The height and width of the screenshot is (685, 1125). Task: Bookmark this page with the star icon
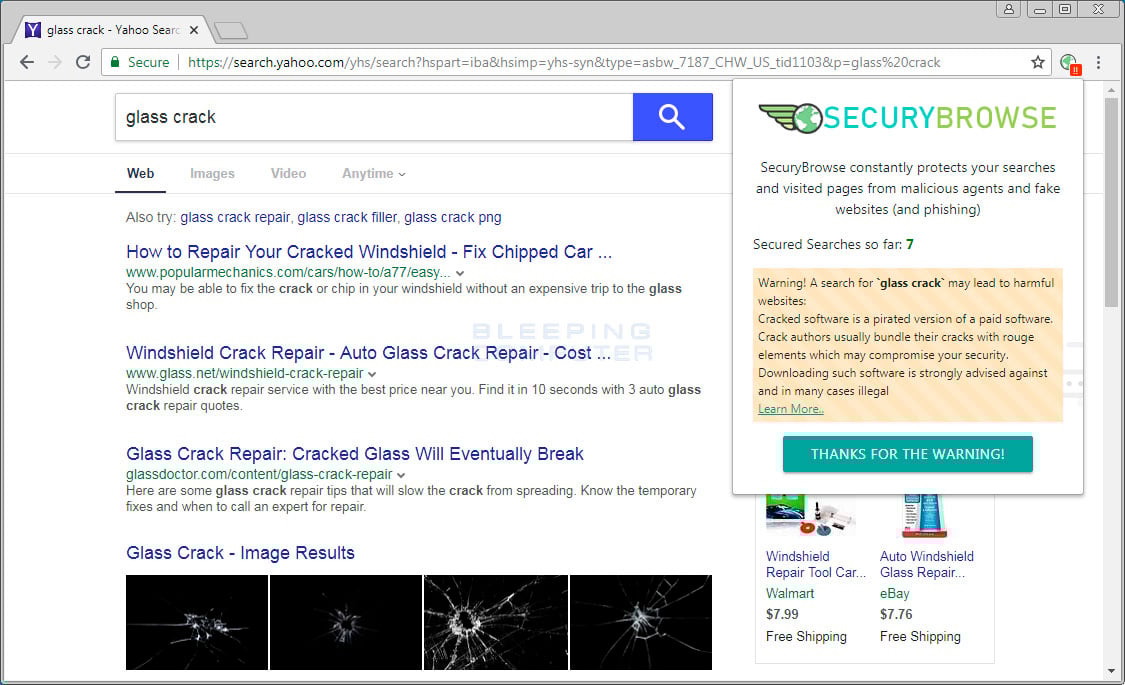click(x=1037, y=62)
